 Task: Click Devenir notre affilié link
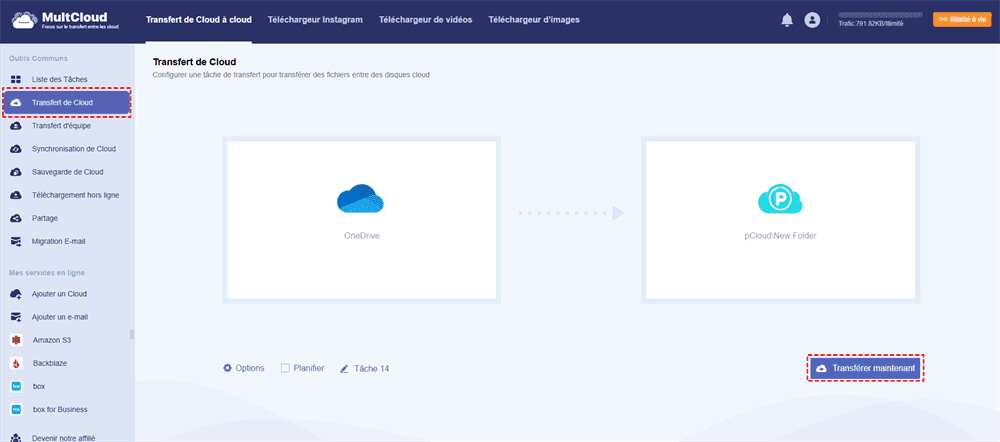pos(64,438)
